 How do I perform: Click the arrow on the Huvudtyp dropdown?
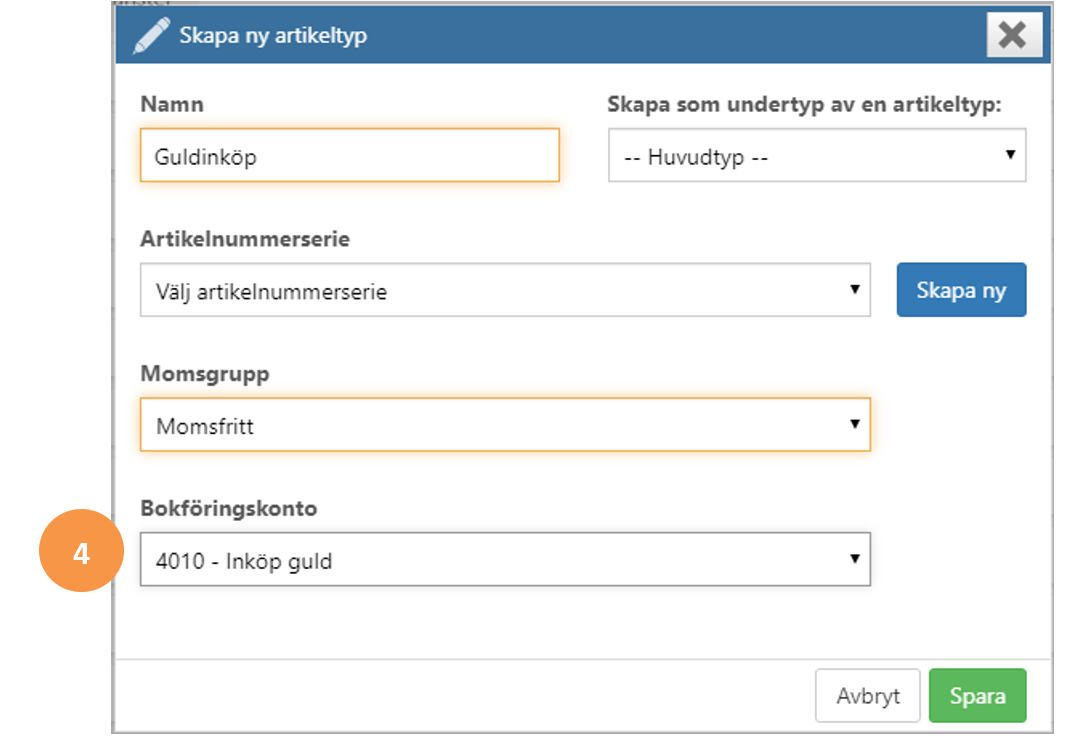coord(1010,155)
